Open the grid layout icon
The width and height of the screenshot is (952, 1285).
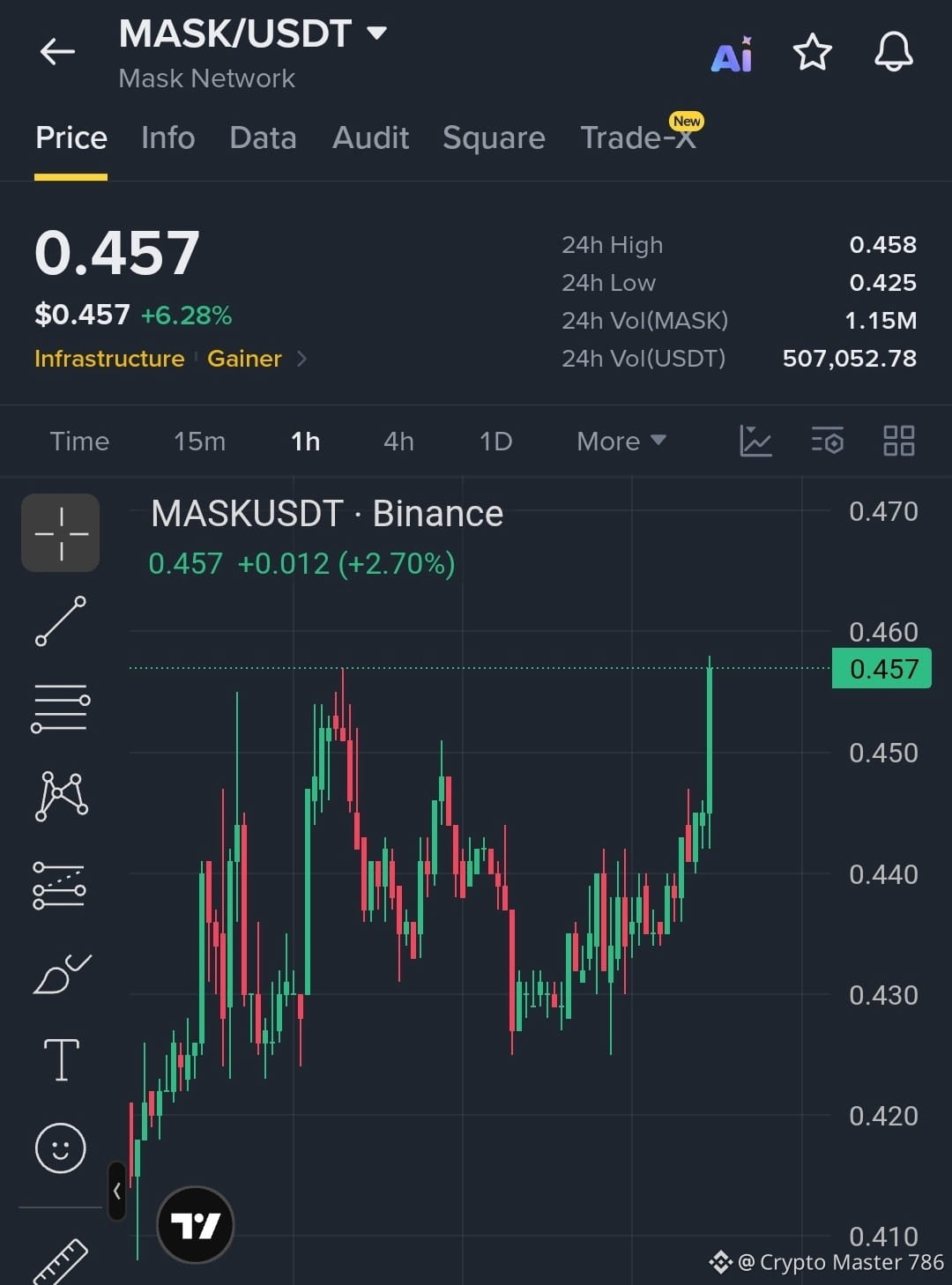click(899, 441)
